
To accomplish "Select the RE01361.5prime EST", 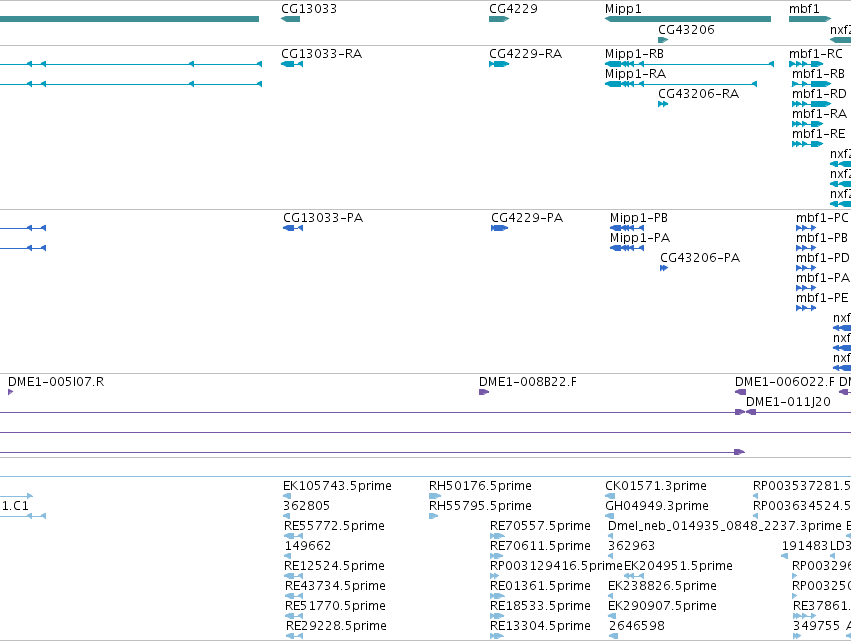I will coord(540,586).
